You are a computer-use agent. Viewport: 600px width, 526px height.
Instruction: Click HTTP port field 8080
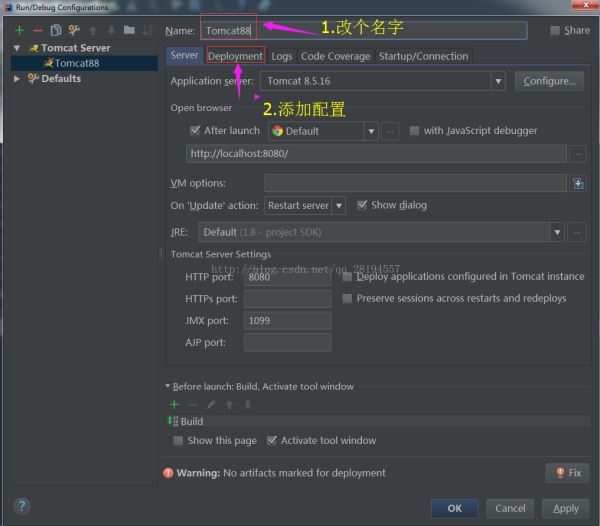pos(288,277)
